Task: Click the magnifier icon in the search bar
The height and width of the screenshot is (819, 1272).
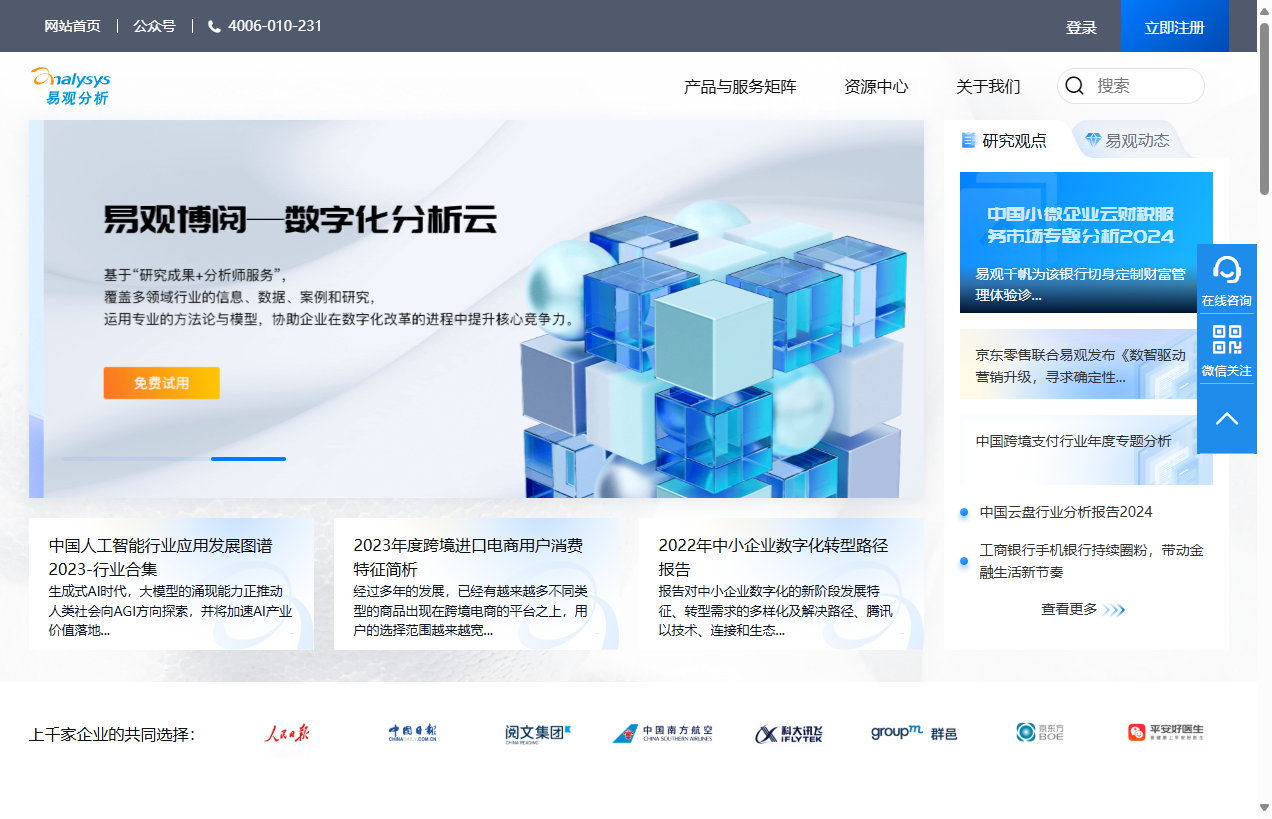Action: click(x=1075, y=86)
